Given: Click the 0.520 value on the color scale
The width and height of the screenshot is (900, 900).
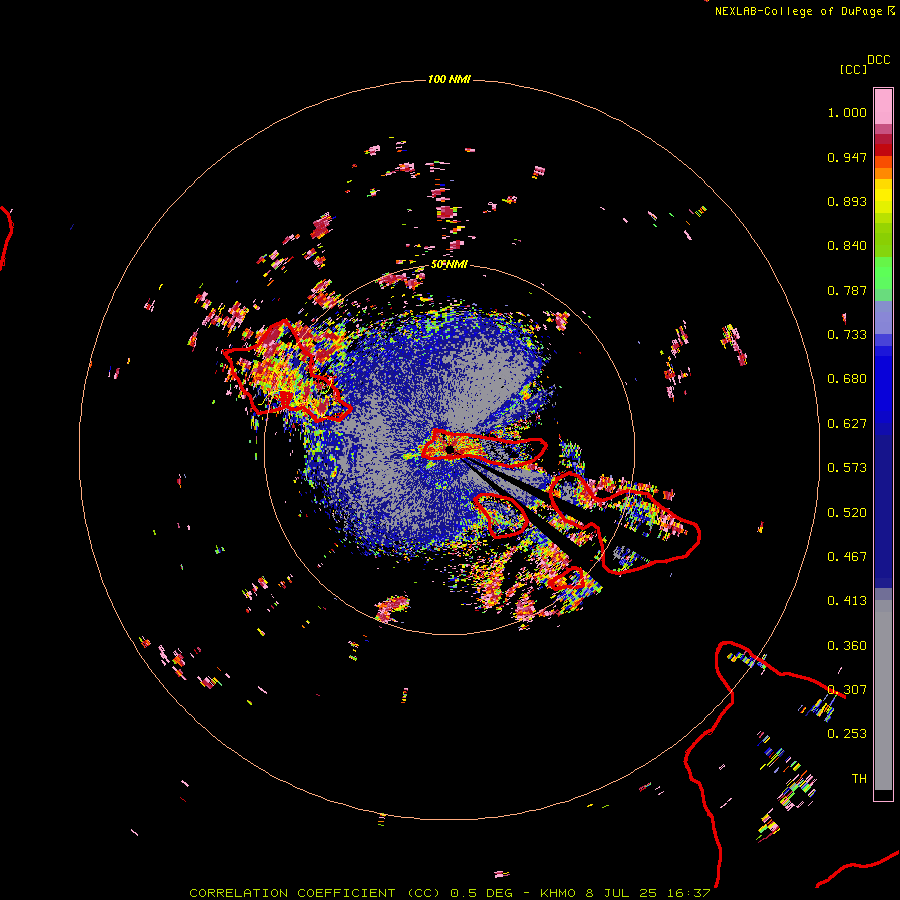Looking at the screenshot, I should [847, 513].
